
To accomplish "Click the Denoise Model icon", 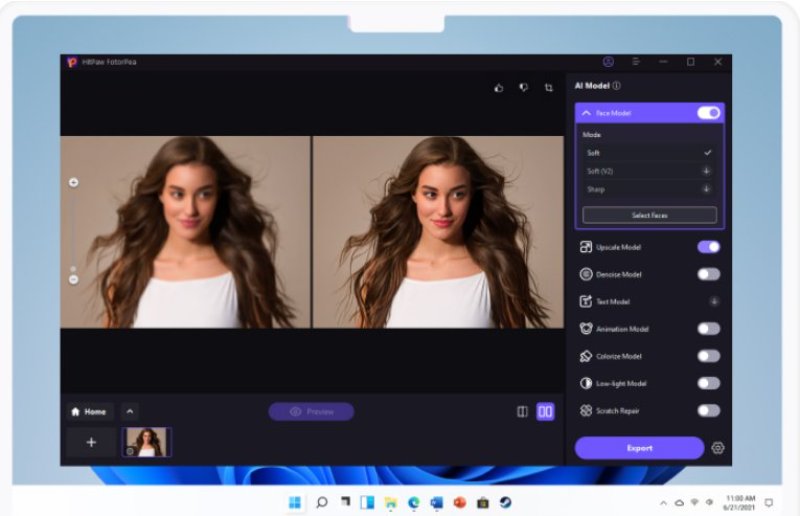I will point(586,274).
